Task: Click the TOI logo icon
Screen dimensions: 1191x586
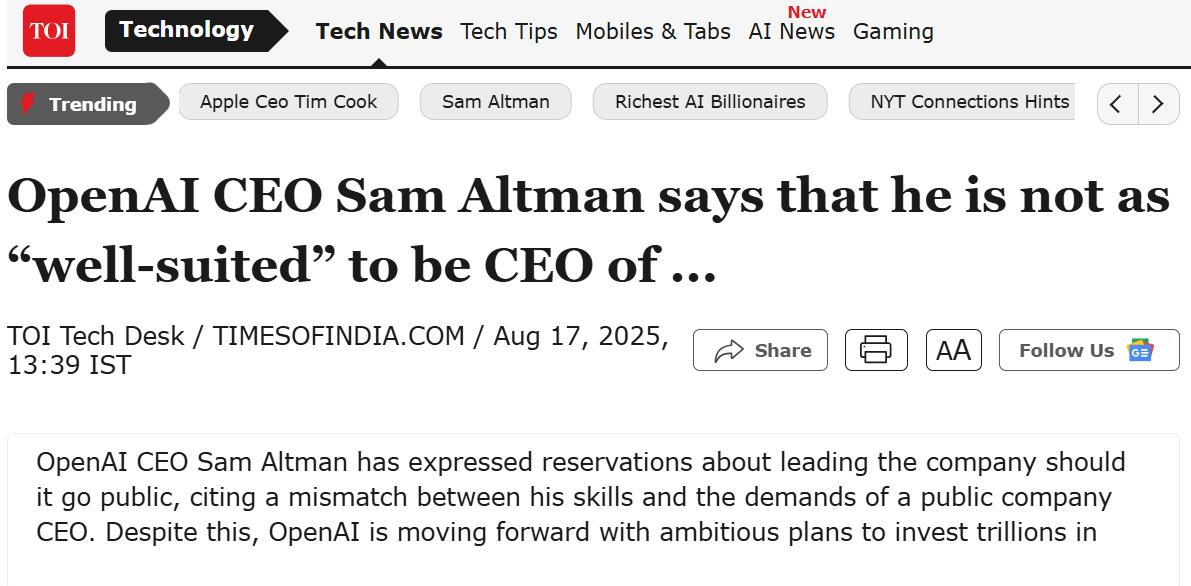Action: tap(49, 31)
